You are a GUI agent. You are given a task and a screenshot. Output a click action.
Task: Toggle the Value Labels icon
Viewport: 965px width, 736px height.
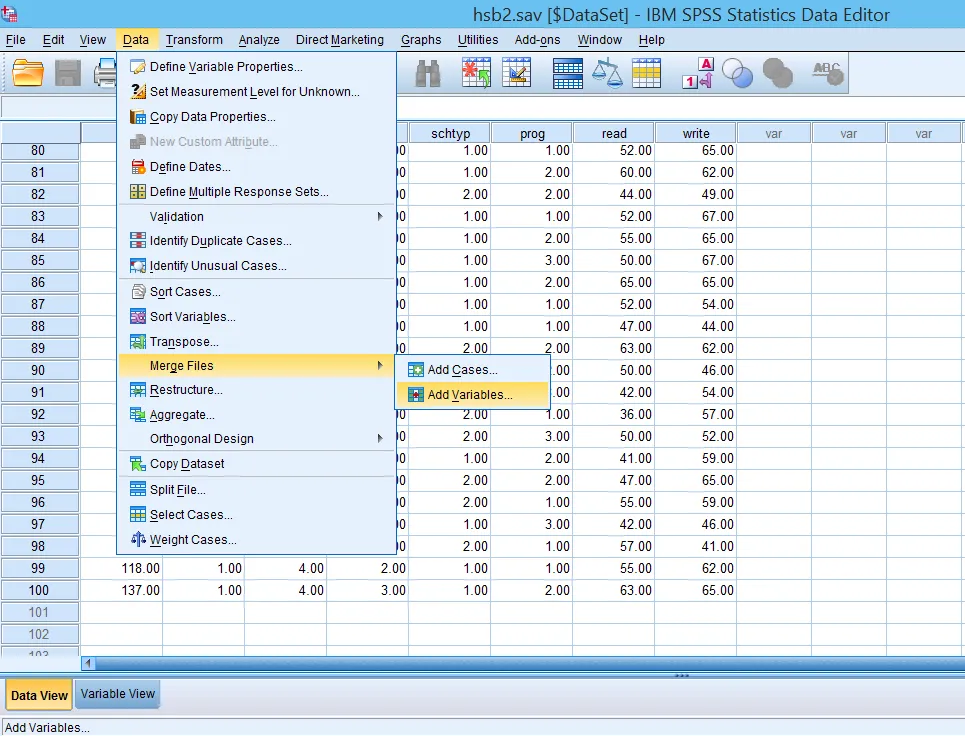(699, 73)
